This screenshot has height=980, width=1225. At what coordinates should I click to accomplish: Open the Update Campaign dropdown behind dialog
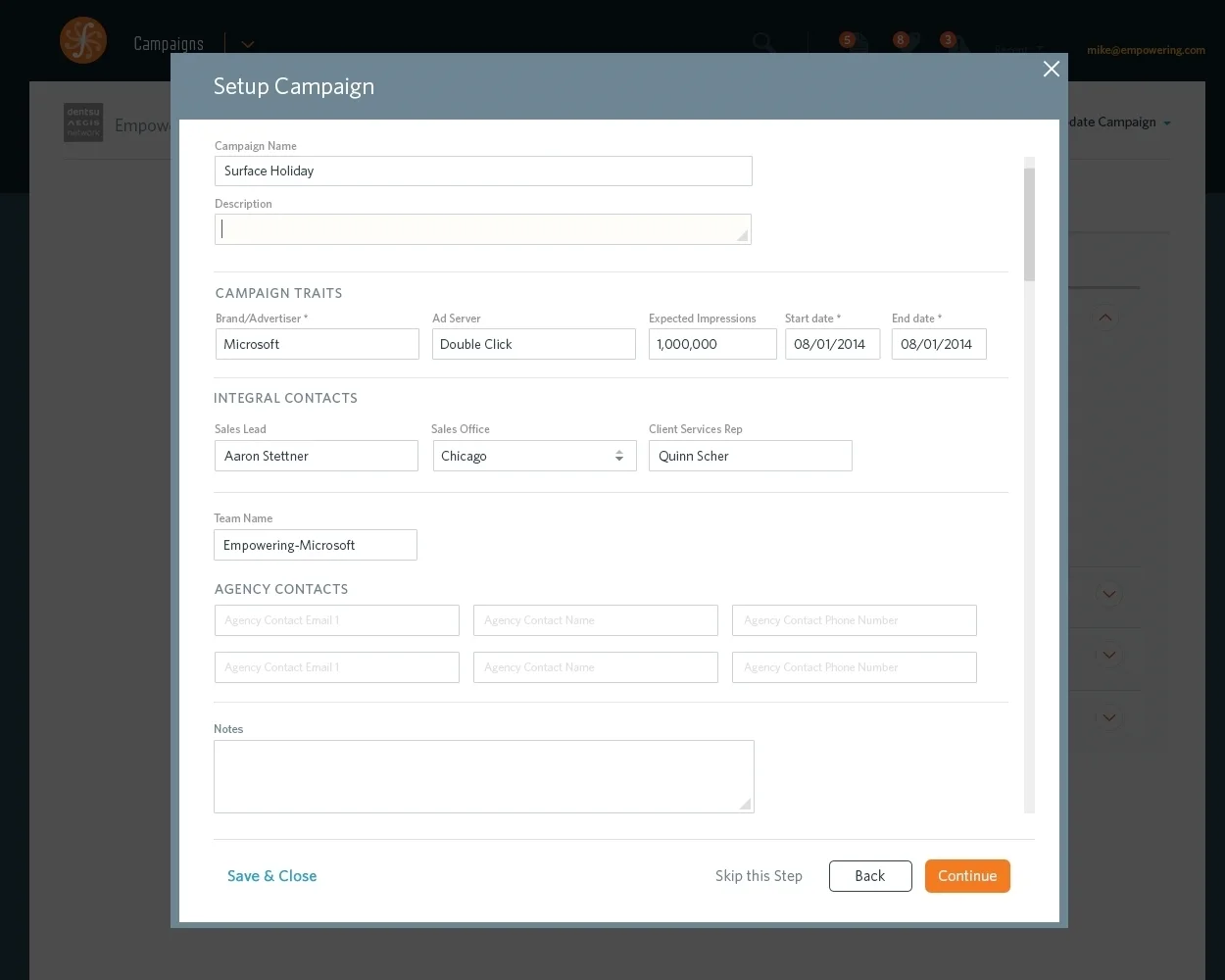(x=1120, y=122)
